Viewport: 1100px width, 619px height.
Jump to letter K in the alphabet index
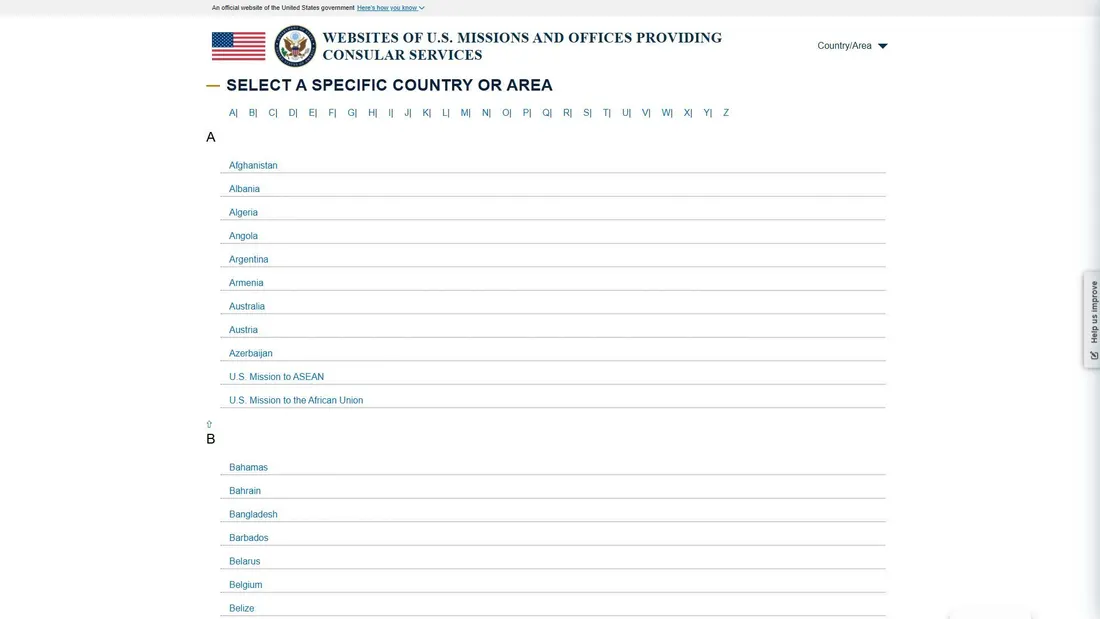427,112
